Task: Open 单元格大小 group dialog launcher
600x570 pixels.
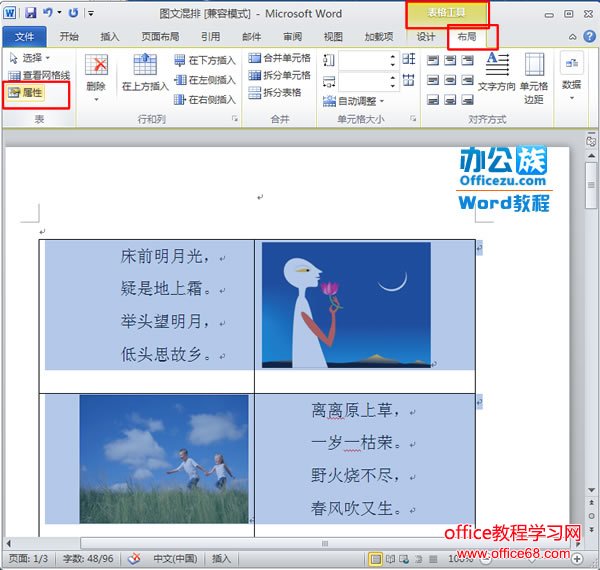Action: (x=413, y=118)
